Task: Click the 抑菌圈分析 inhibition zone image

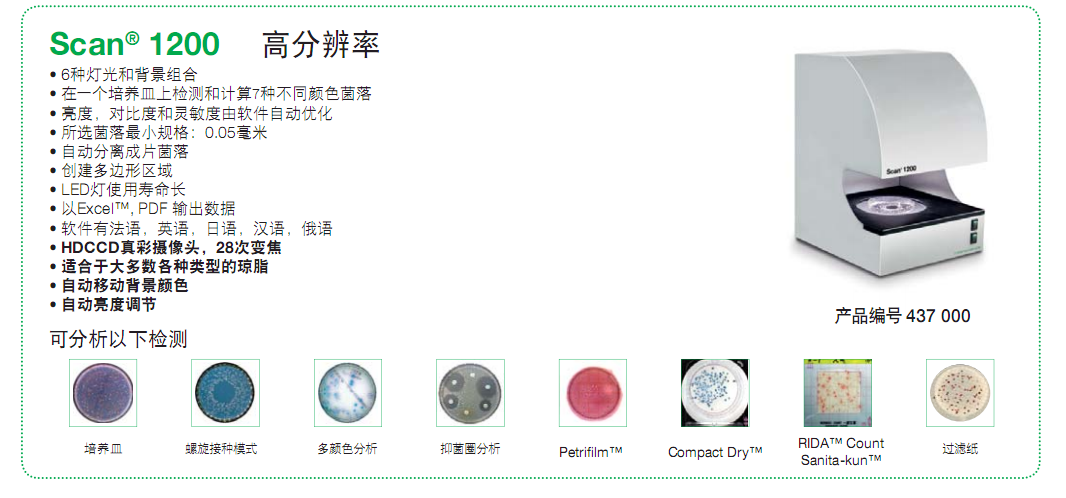Action: tap(470, 393)
